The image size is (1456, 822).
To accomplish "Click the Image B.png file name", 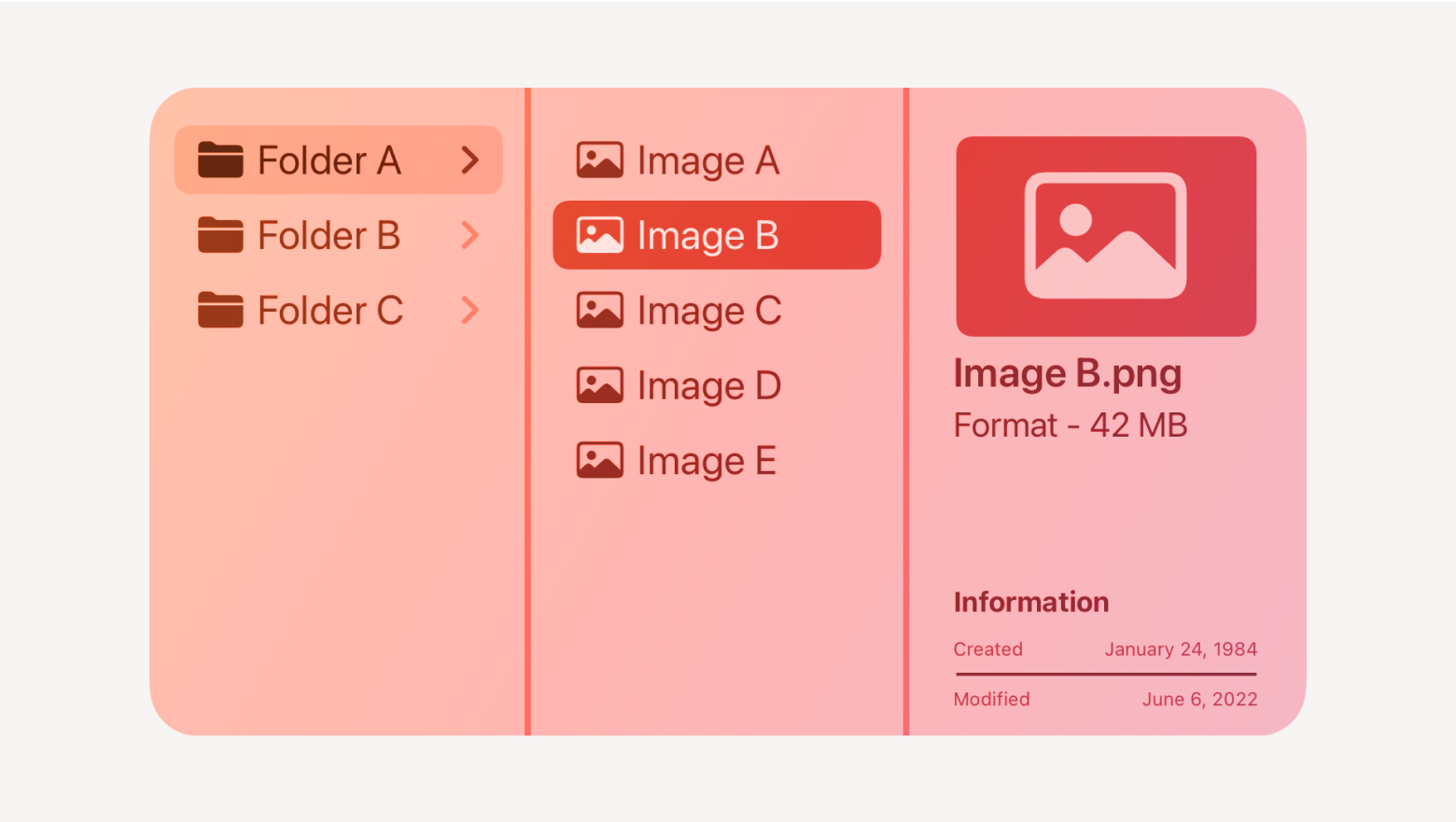I will tap(1068, 374).
